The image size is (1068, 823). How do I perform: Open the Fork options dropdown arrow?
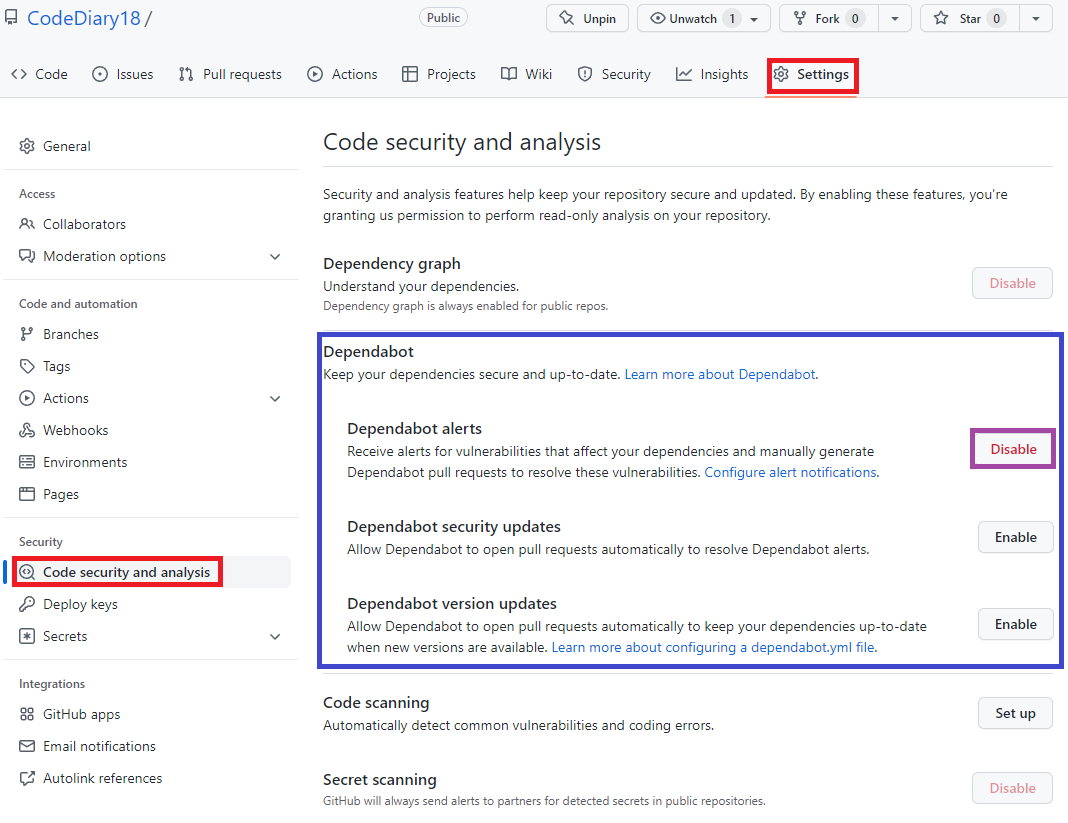[895, 18]
